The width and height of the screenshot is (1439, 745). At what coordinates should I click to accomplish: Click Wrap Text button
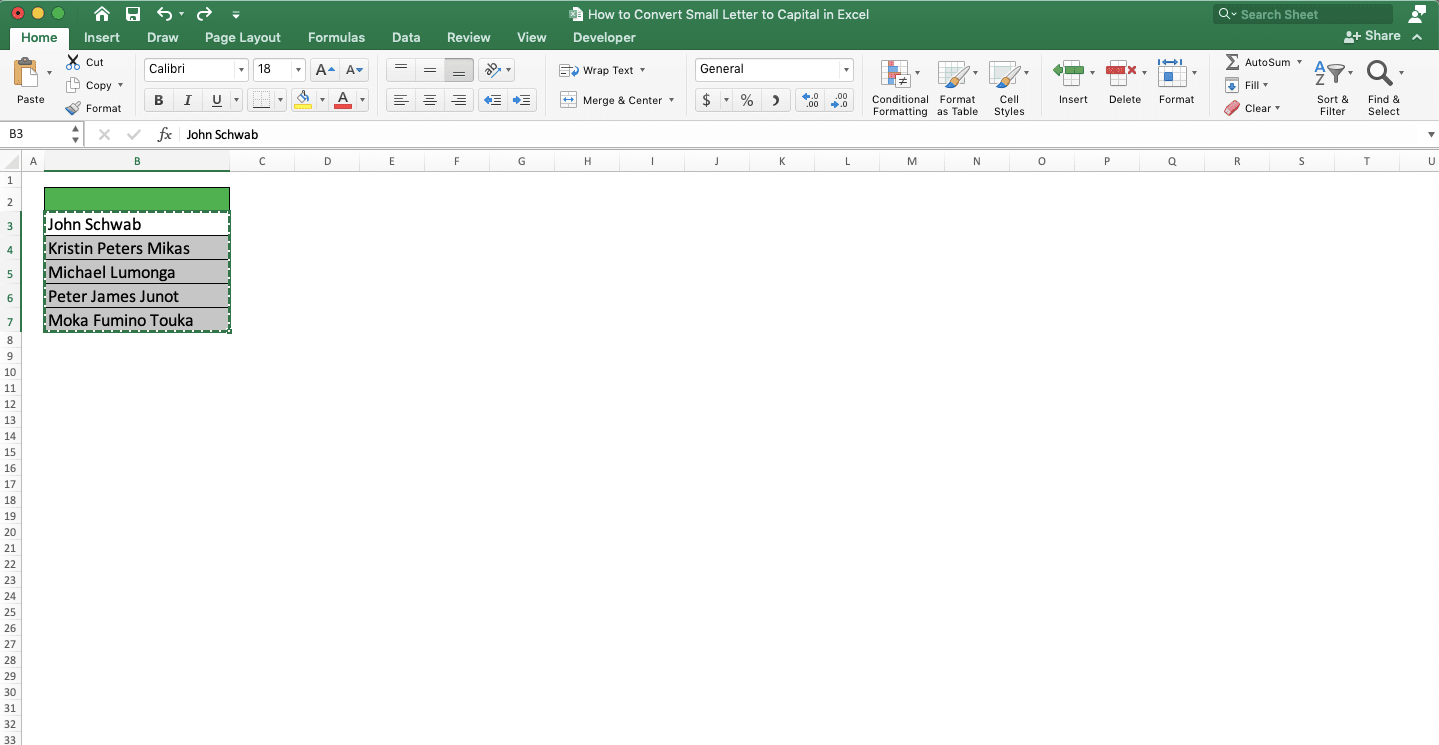(x=602, y=70)
